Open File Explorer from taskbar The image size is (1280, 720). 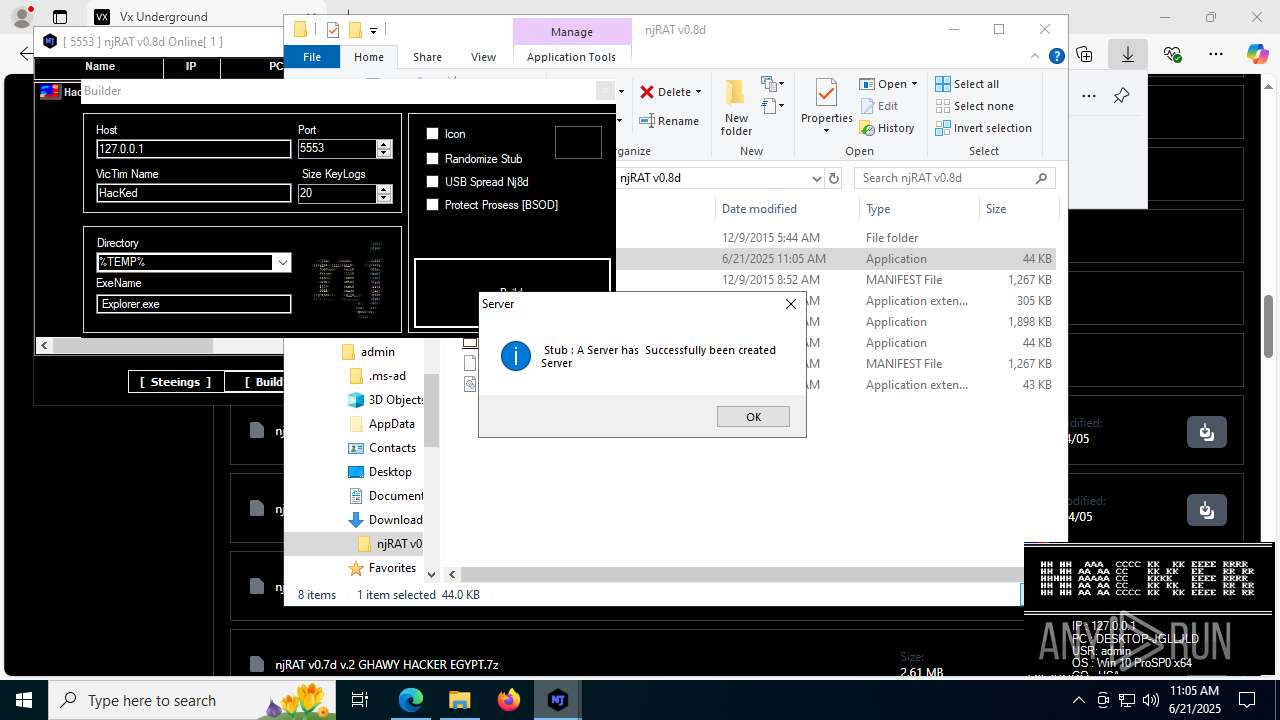click(x=460, y=700)
